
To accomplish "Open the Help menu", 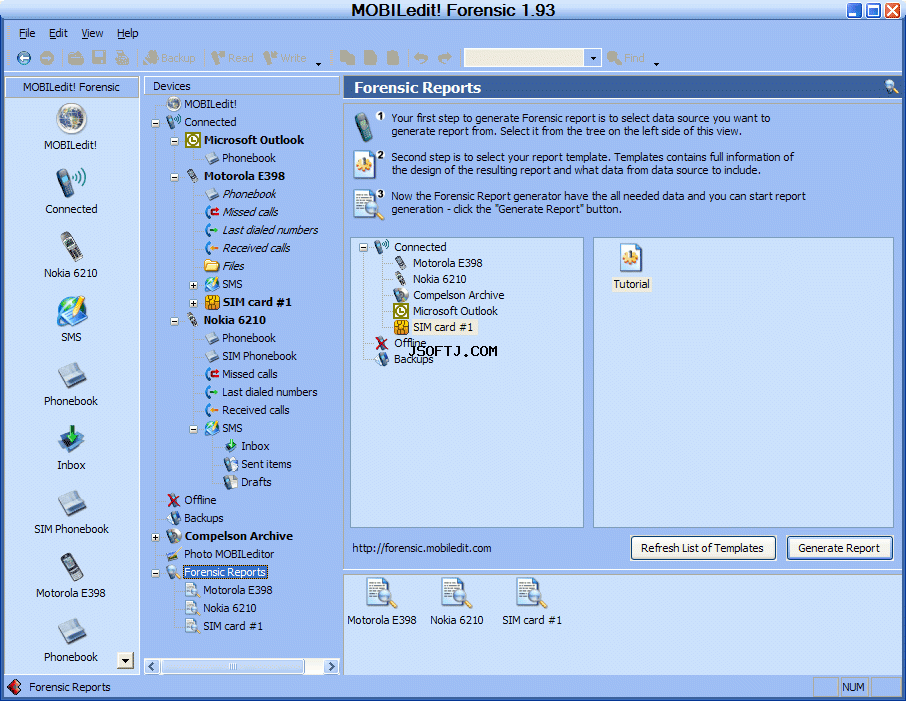I will pyautogui.click(x=128, y=33).
